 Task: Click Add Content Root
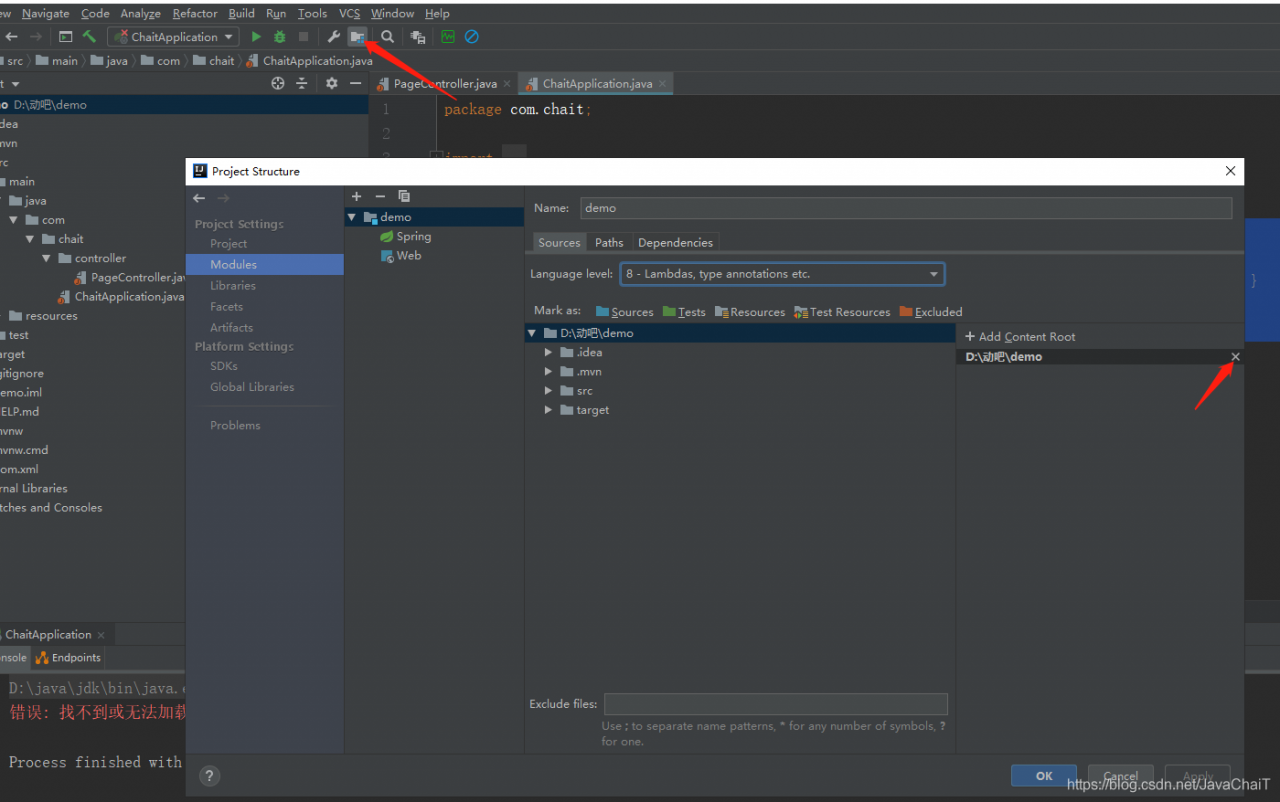click(1020, 337)
